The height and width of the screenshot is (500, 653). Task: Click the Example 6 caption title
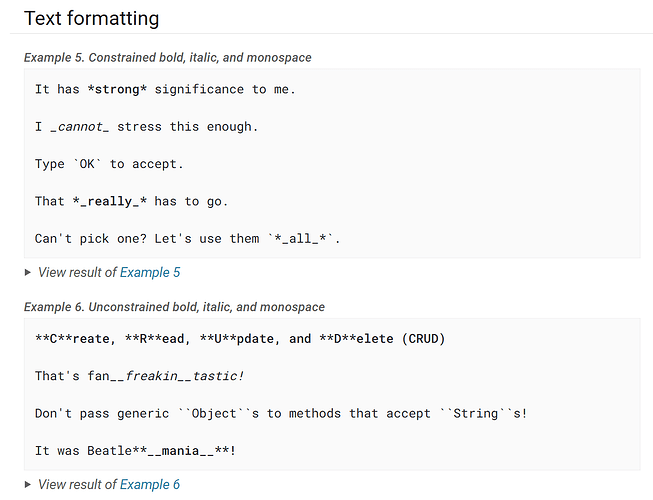(x=174, y=307)
